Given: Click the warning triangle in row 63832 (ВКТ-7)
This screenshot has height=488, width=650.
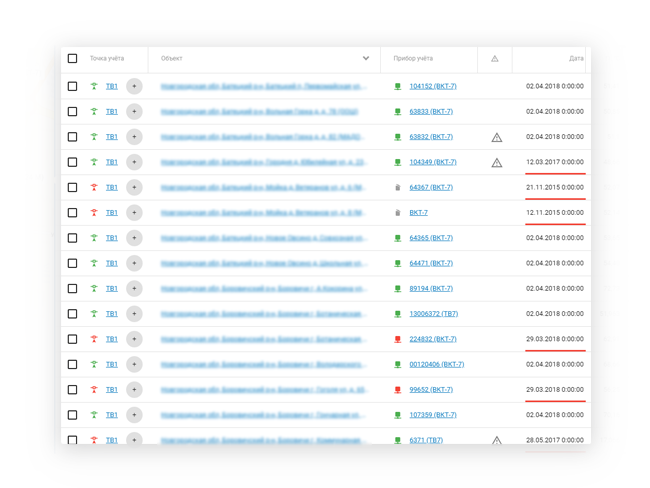Looking at the screenshot, I should [x=497, y=137].
